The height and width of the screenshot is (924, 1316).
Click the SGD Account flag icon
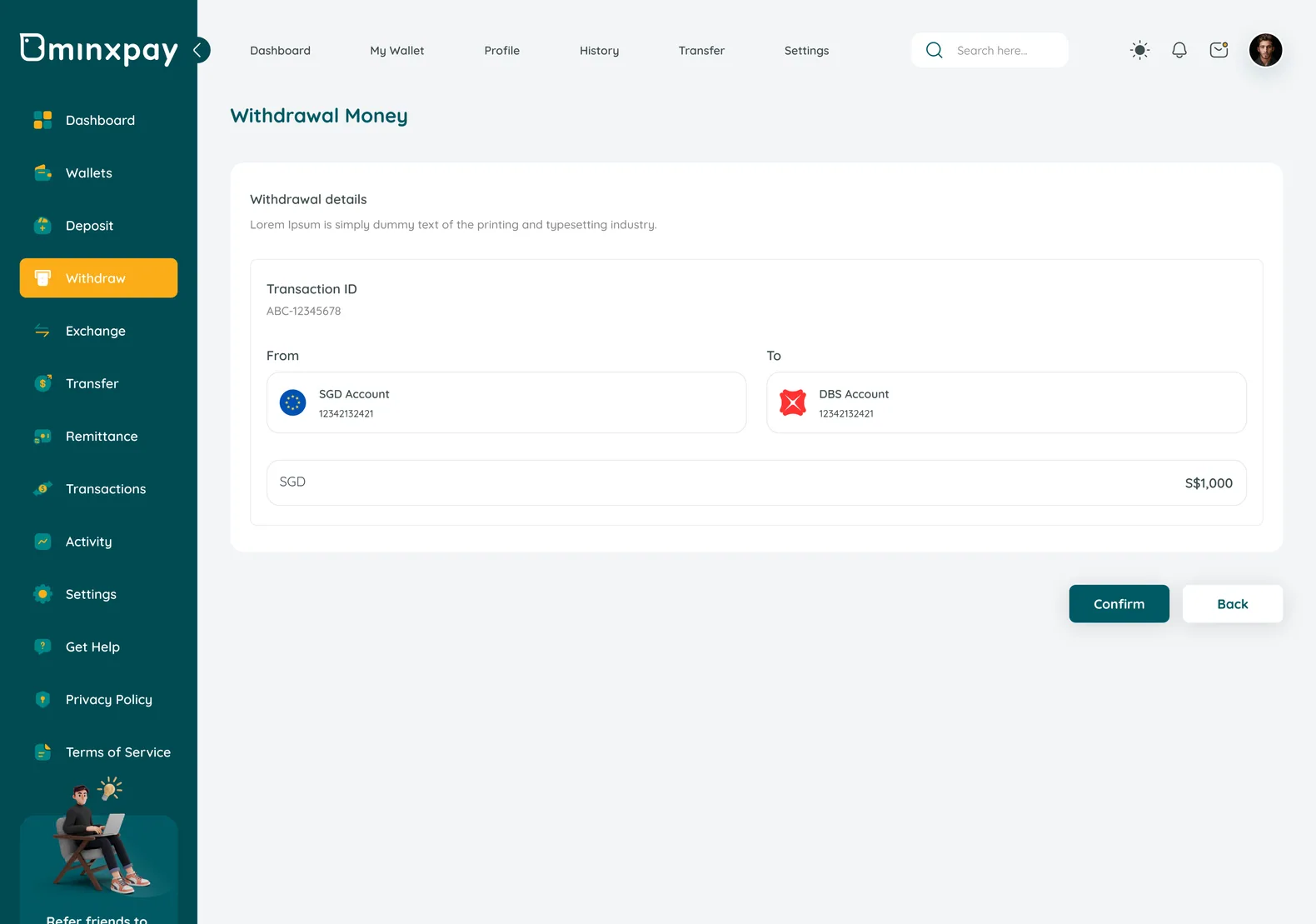[292, 402]
